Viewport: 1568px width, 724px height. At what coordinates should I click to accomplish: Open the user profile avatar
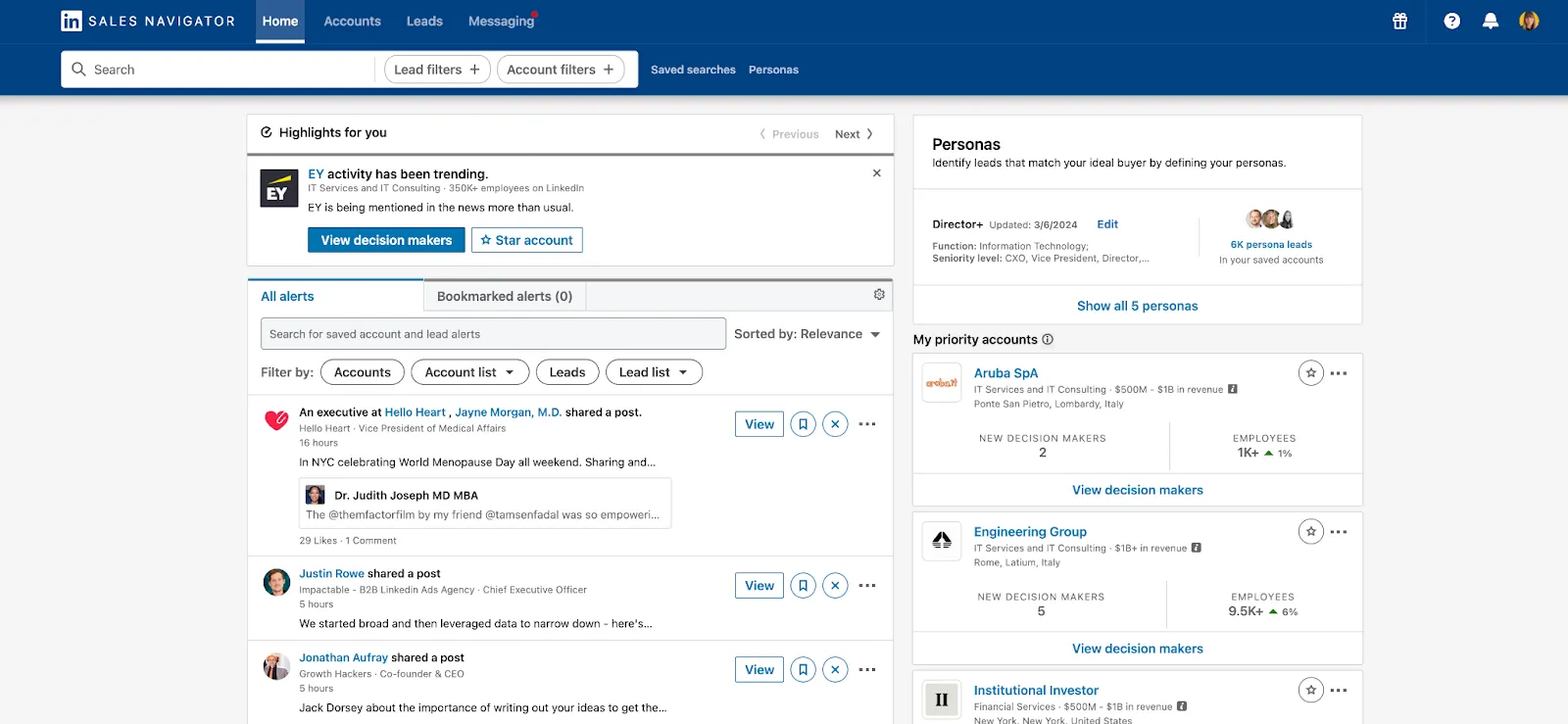(1529, 21)
